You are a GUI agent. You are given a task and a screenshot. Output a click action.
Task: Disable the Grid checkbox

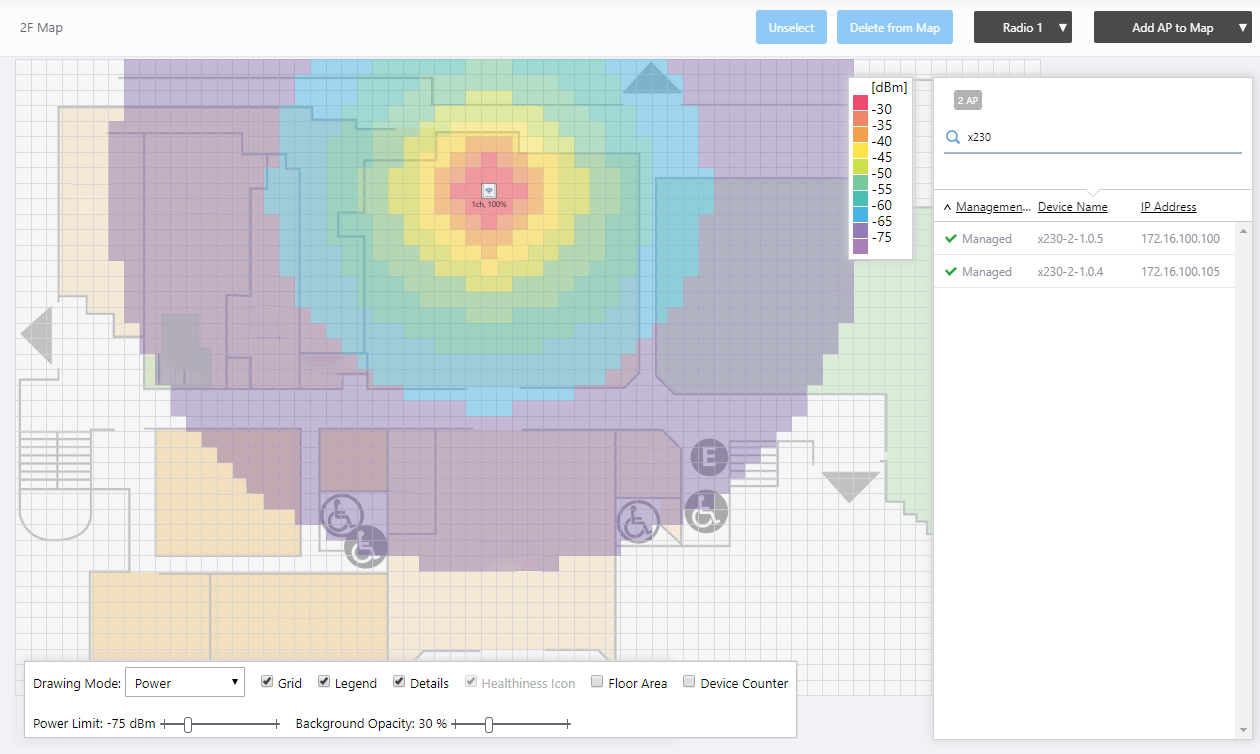pos(267,682)
